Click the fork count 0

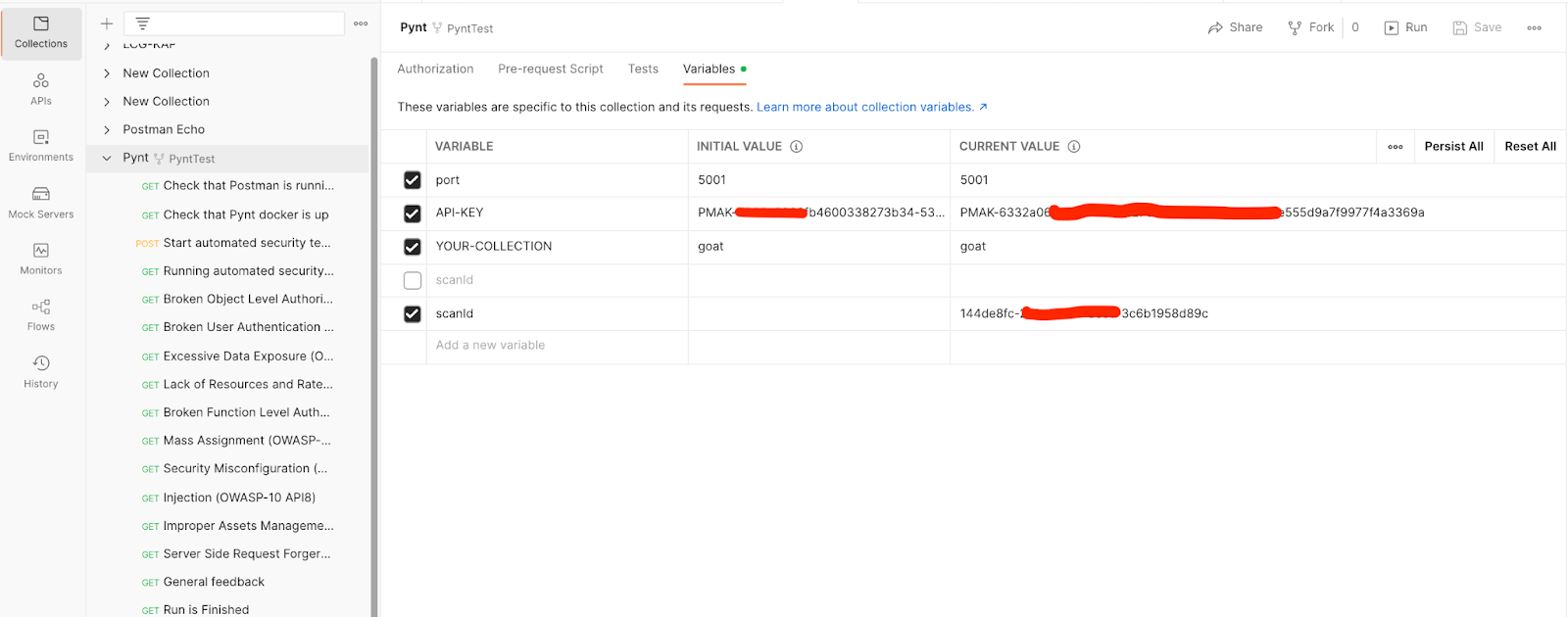tap(1355, 27)
